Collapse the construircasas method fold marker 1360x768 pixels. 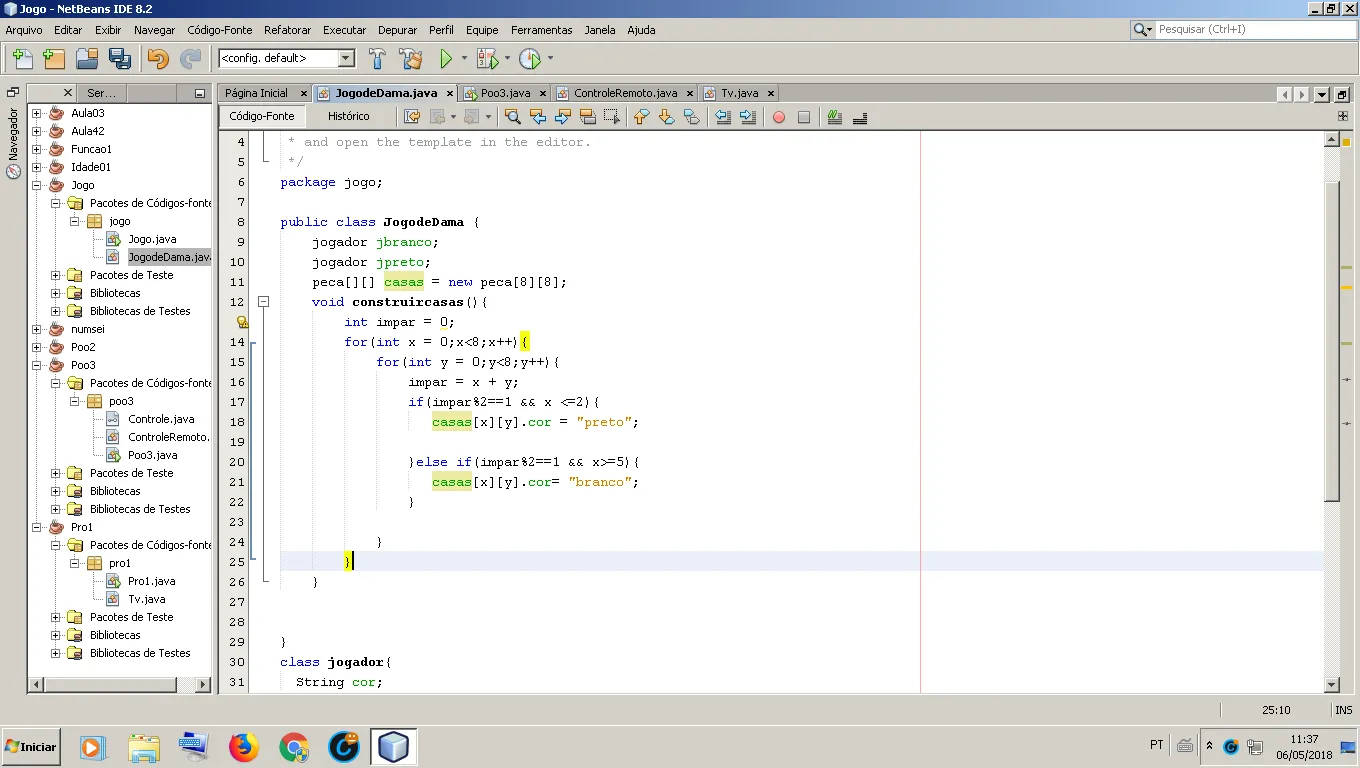[264, 301]
